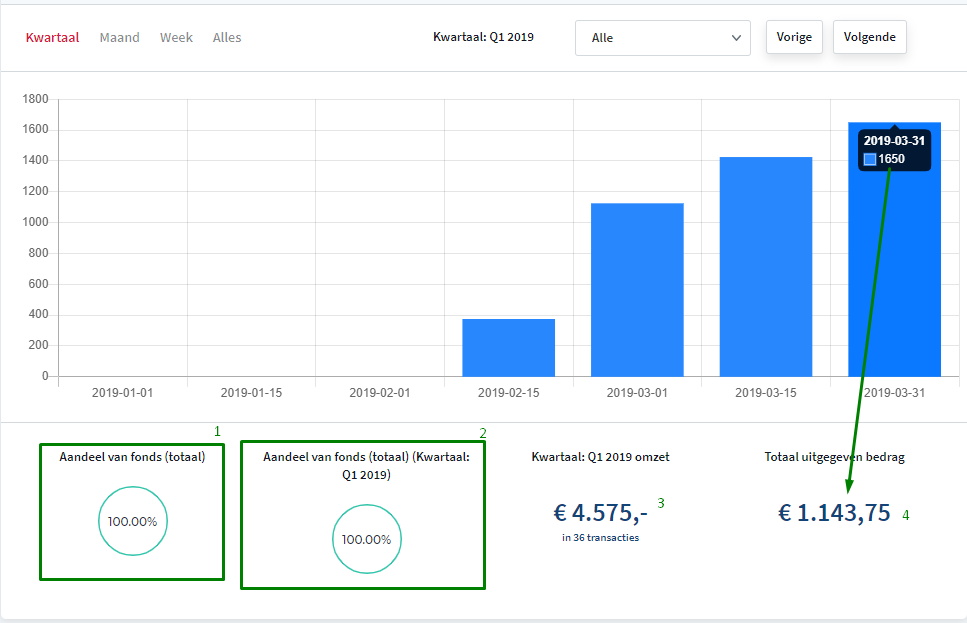Click the 2019-01-15 axis label
The height and width of the screenshot is (623, 967).
pyautogui.click(x=251, y=393)
